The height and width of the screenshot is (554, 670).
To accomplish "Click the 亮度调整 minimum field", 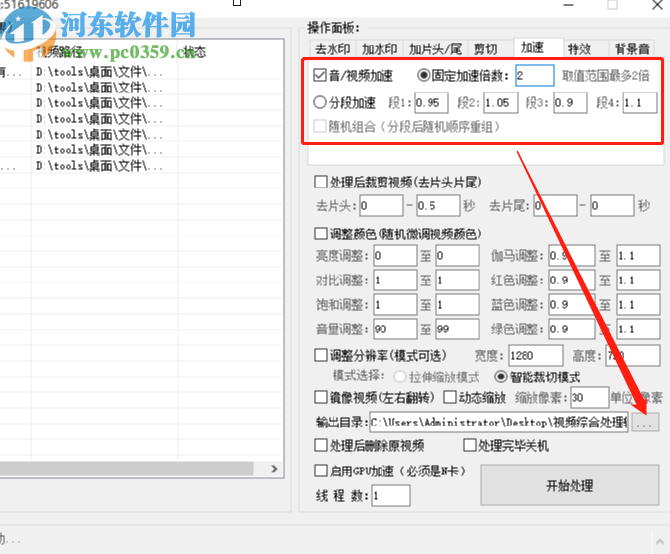I will pos(395,255).
